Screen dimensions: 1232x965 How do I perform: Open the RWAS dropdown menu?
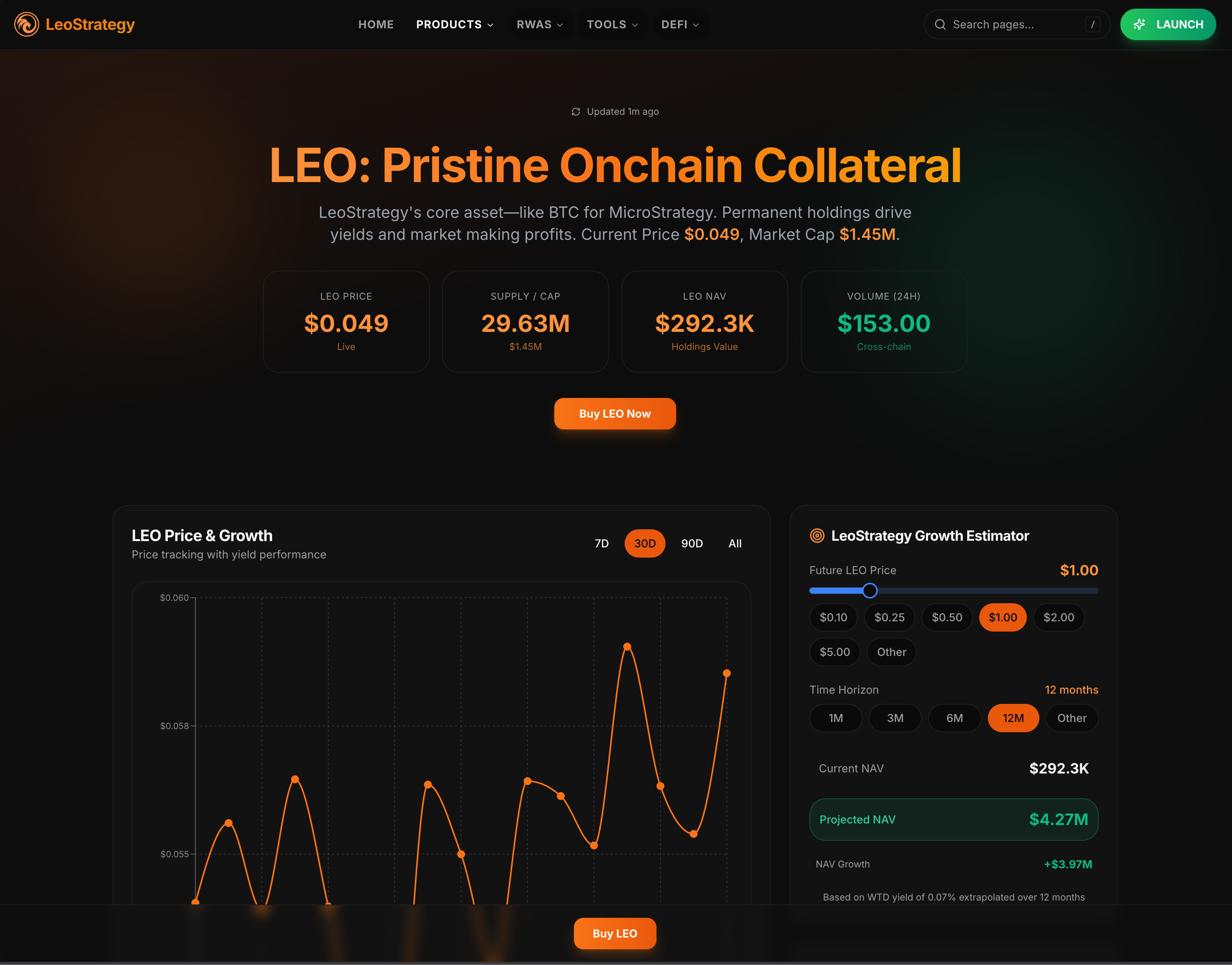[539, 24]
